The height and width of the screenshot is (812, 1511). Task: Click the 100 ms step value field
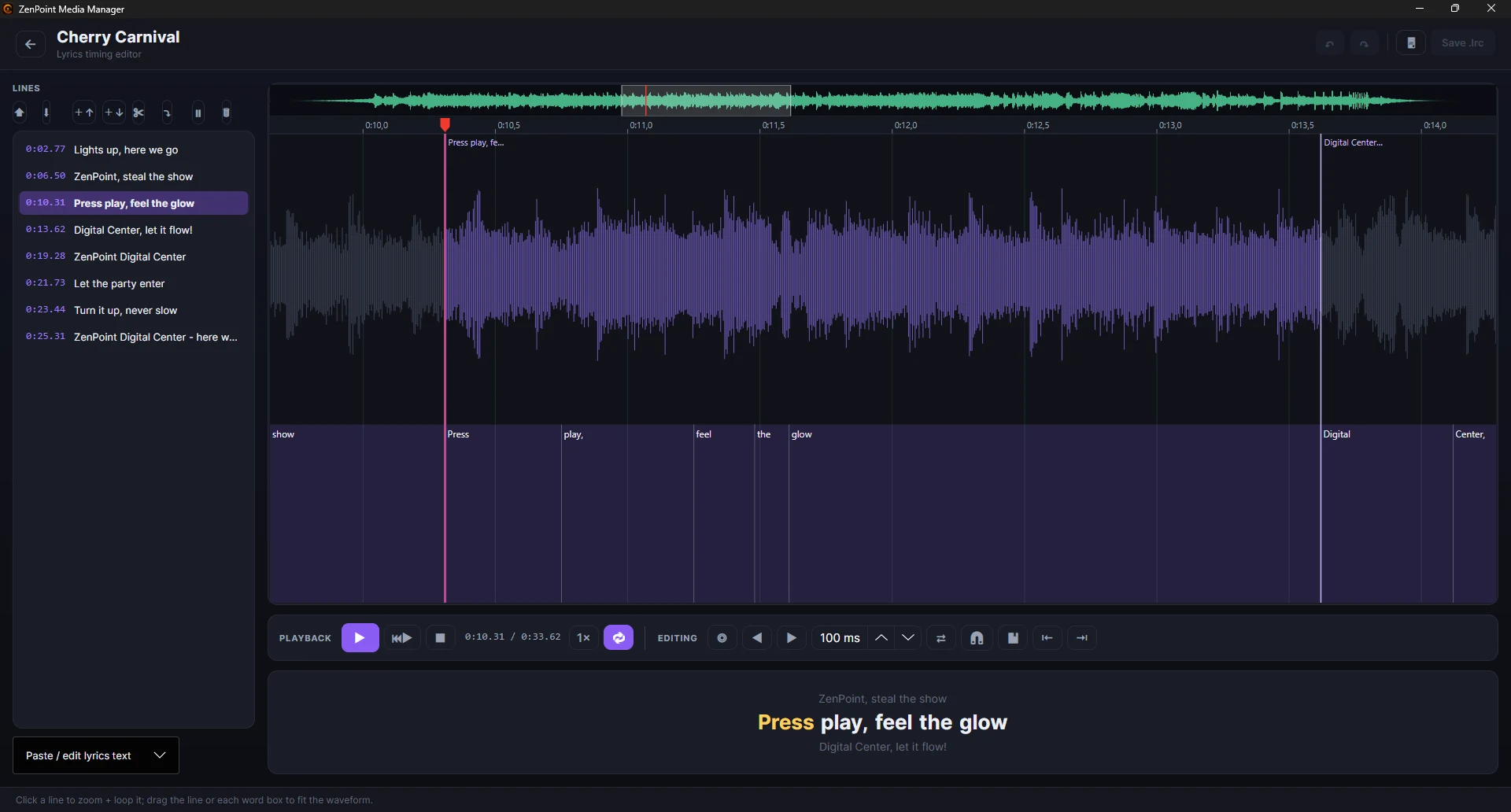point(840,638)
